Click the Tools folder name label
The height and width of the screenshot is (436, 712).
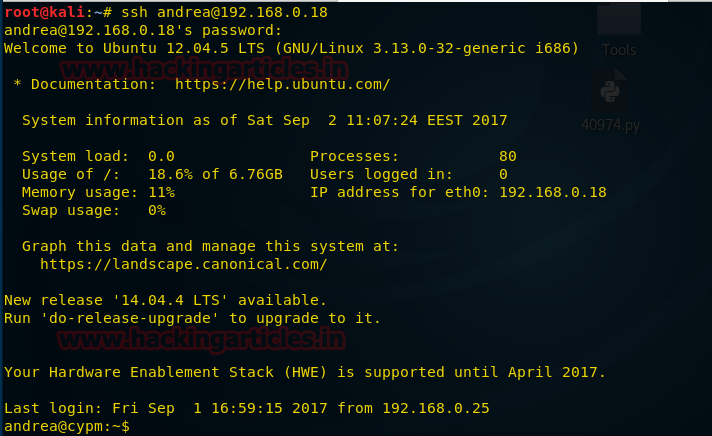[619, 49]
